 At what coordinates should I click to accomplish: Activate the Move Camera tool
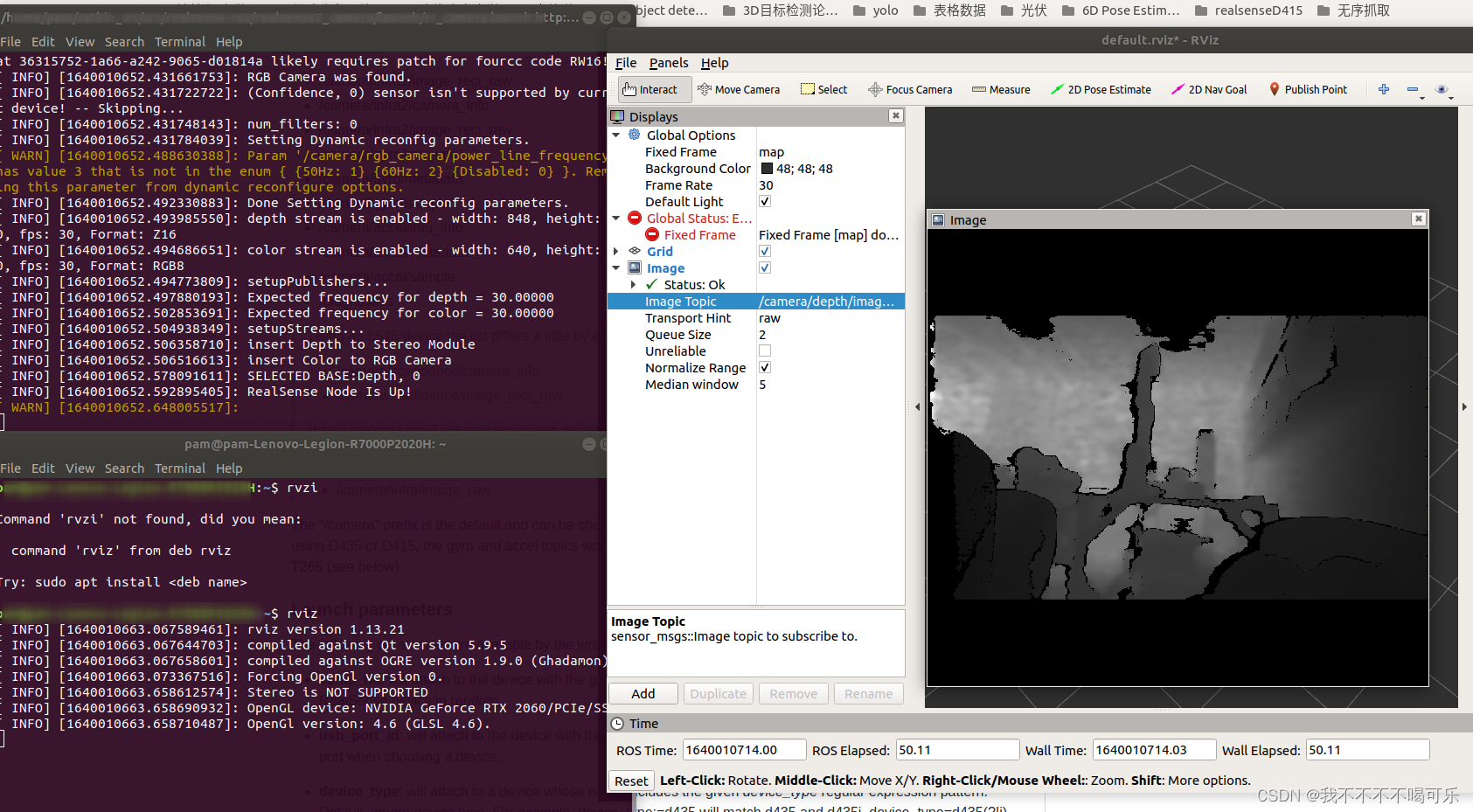739,89
